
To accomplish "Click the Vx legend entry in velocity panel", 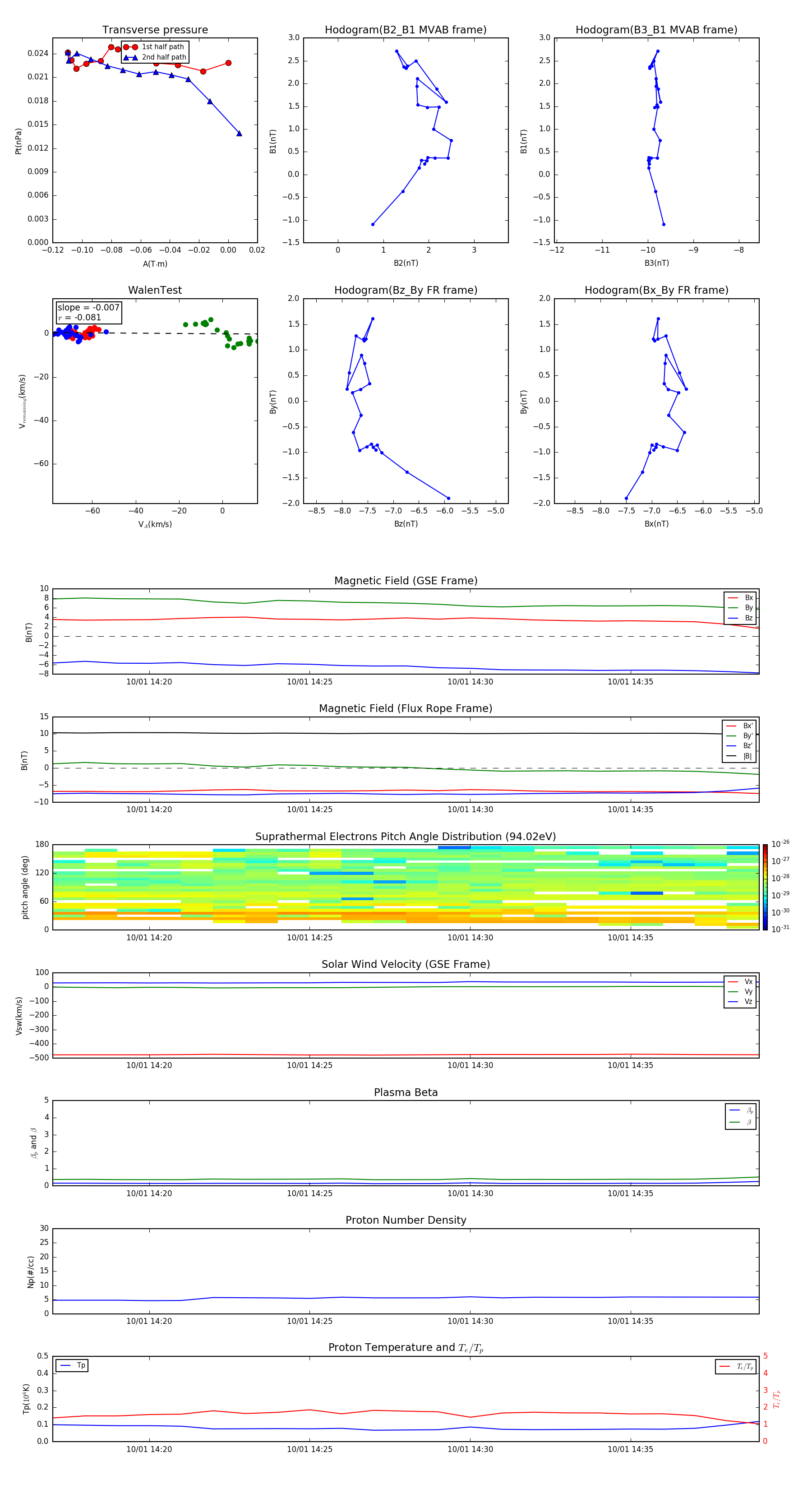I will click(x=741, y=981).
